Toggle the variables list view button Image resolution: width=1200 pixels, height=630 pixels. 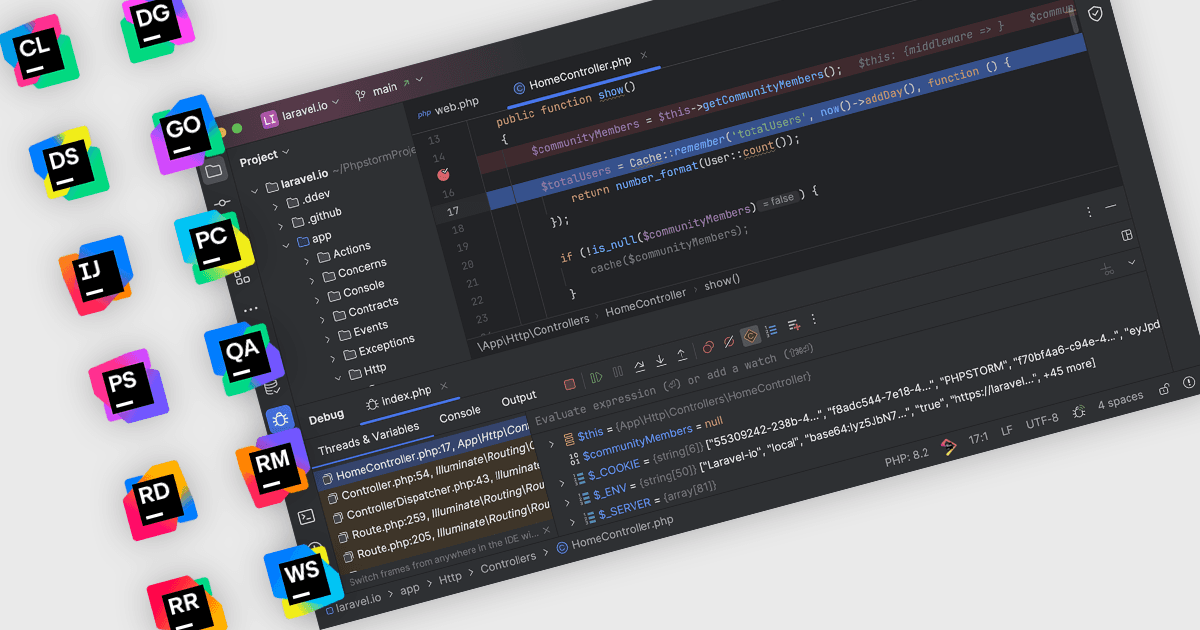(771, 330)
